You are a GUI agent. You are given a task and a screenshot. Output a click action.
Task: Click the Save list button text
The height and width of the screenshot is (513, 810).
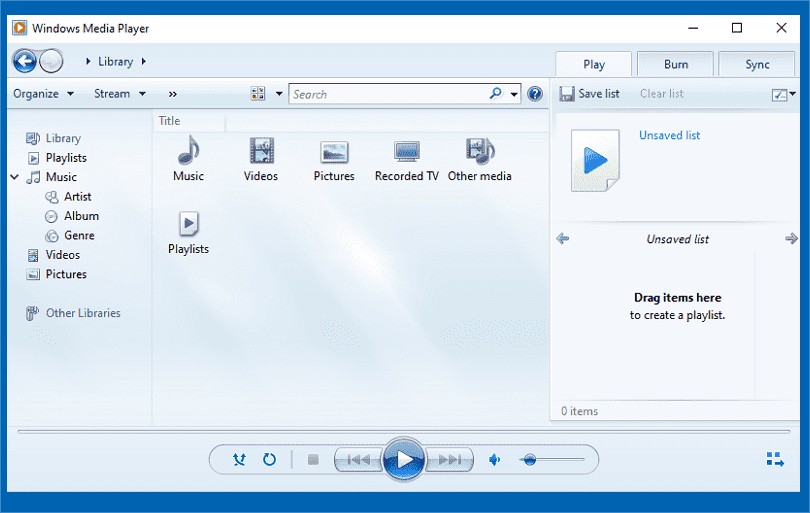(x=599, y=94)
